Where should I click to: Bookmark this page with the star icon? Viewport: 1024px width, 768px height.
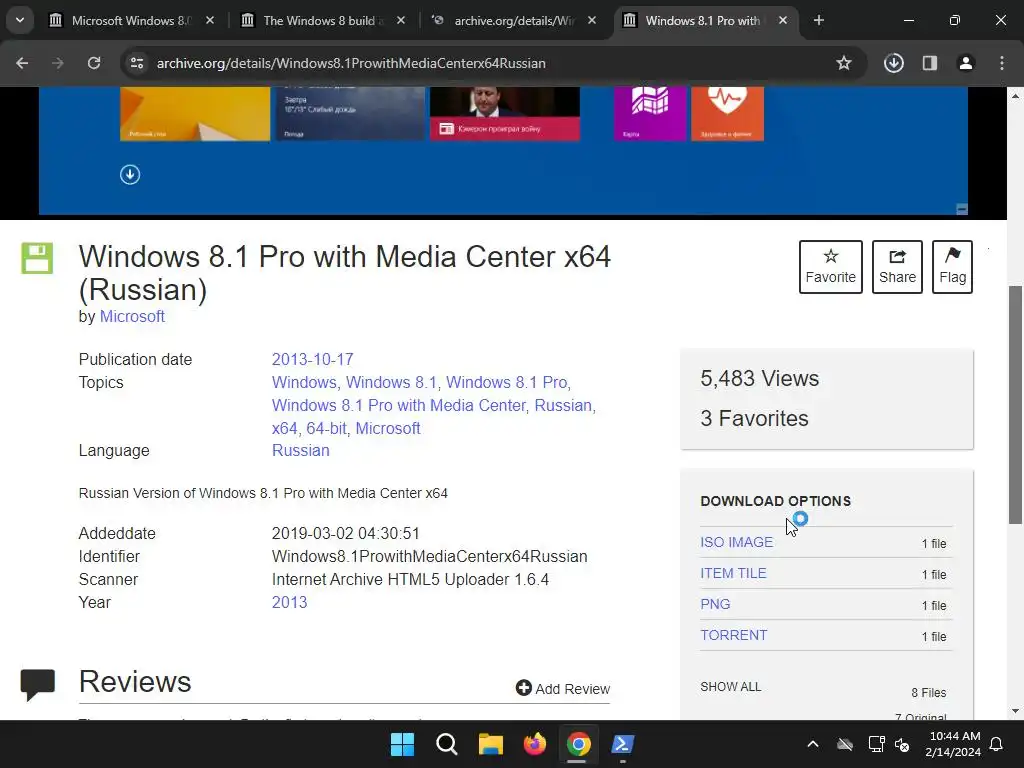pyautogui.click(x=844, y=63)
